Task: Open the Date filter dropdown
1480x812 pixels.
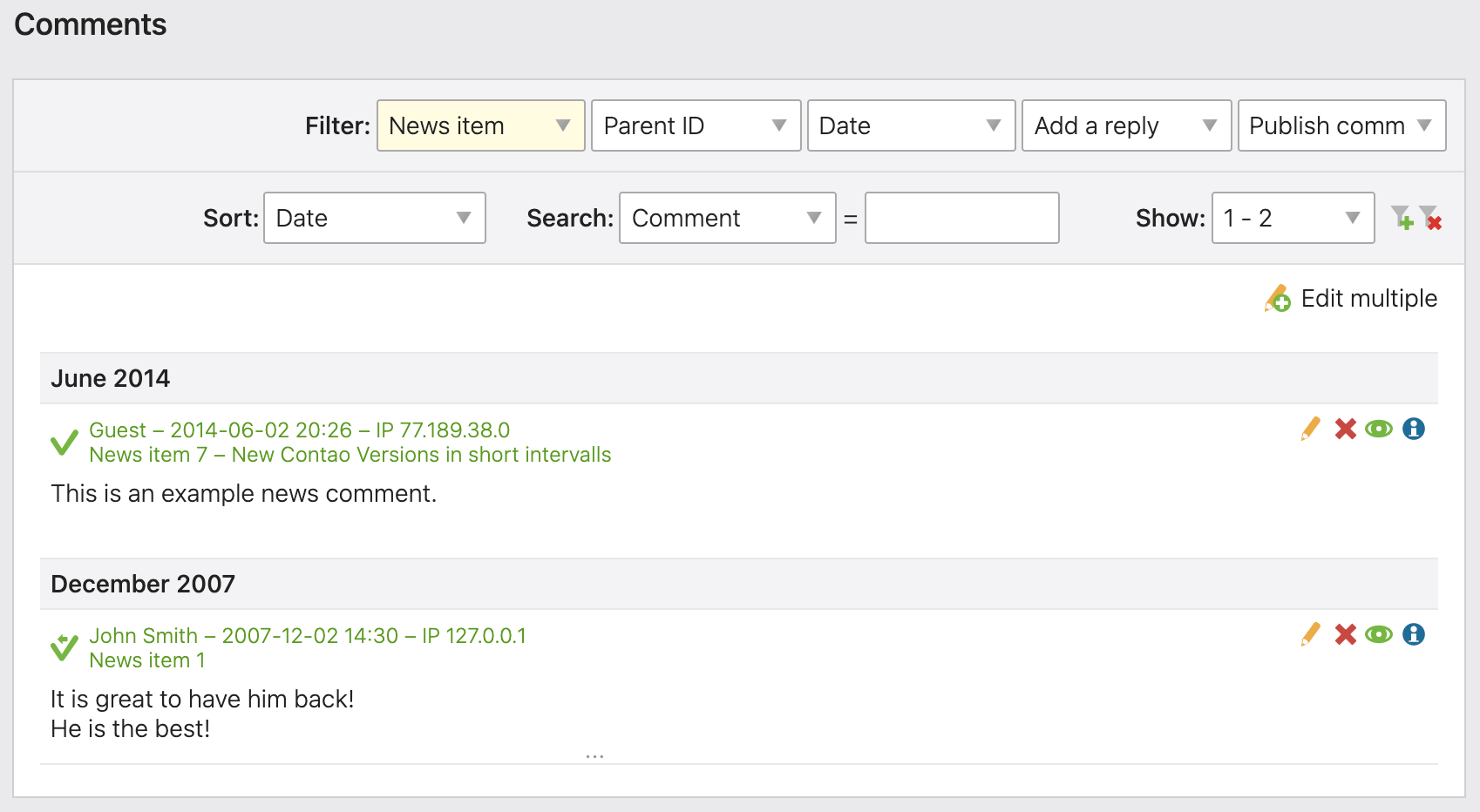Action: click(912, 125)
